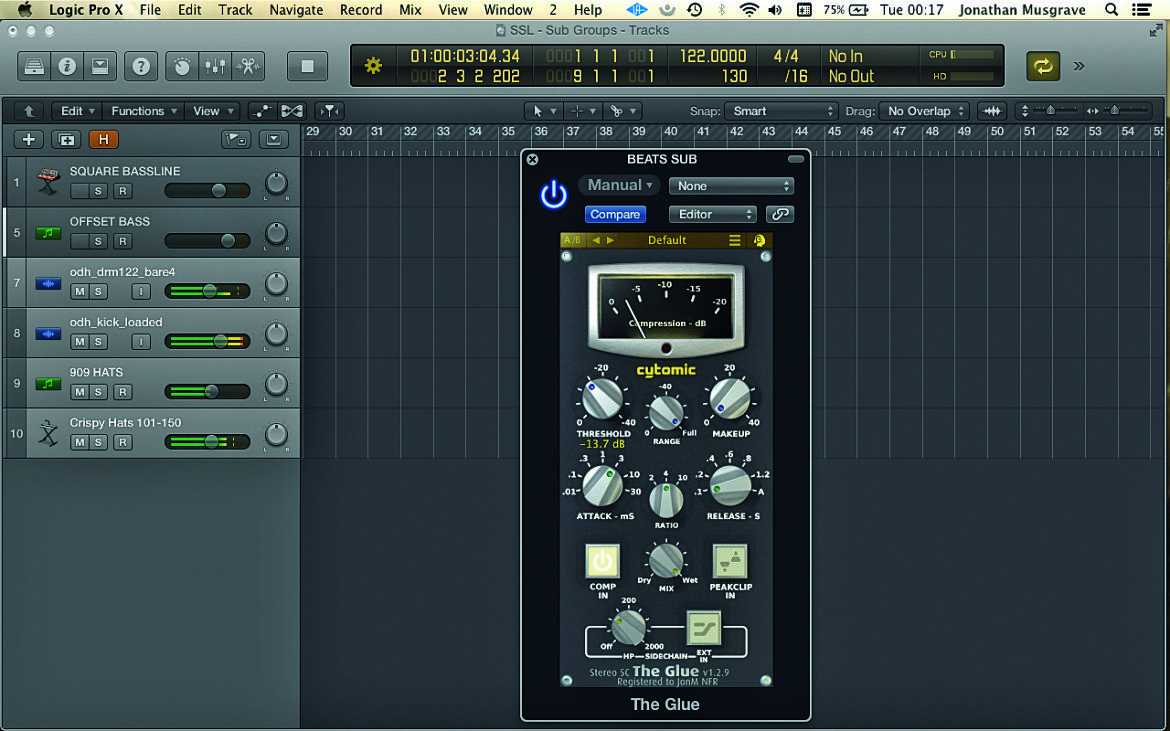Show the Quick Help question-mark button
This screenshot has width=1170, height=731.
click(x=141, y=66)
